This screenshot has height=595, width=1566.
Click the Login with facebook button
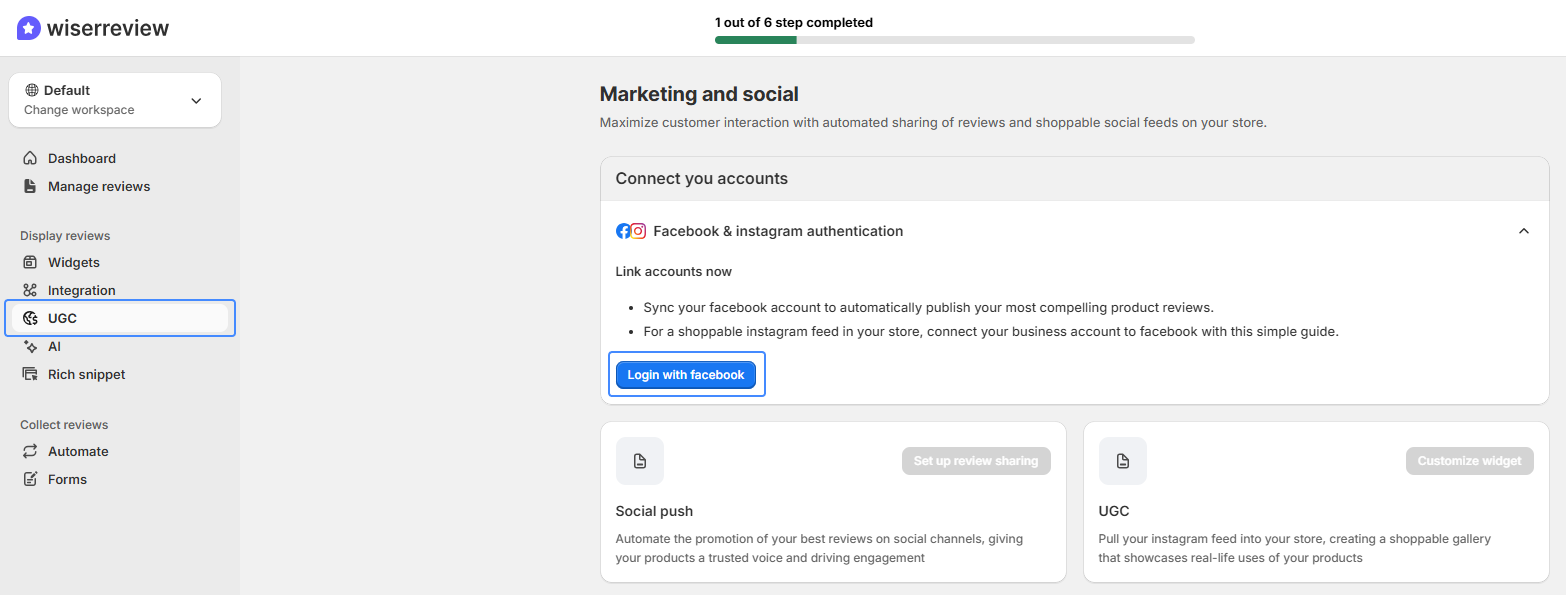click(x=686, y=374)
